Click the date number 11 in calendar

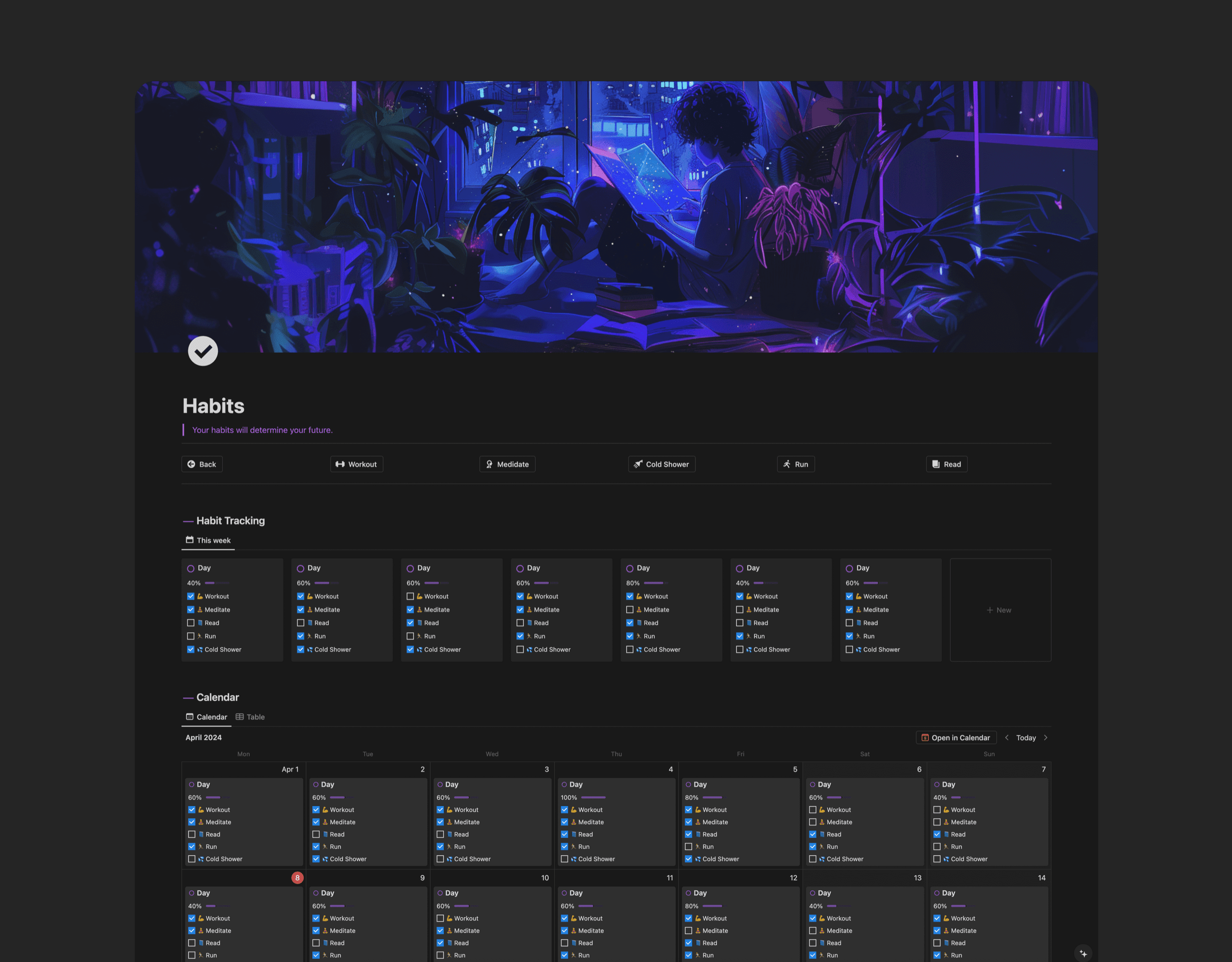coord(669,878)
